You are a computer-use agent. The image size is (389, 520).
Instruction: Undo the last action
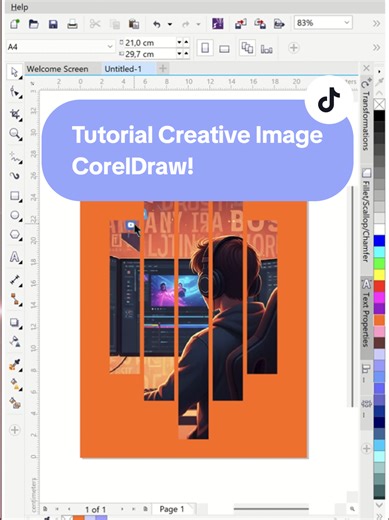click(157, 24)
